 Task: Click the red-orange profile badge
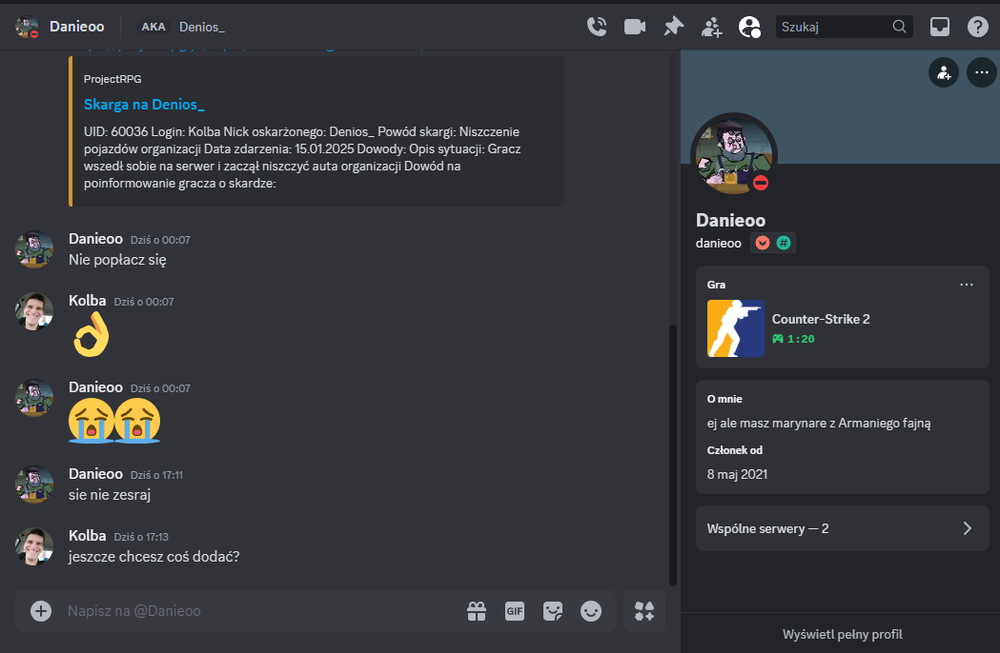click(x=762, y=243)
